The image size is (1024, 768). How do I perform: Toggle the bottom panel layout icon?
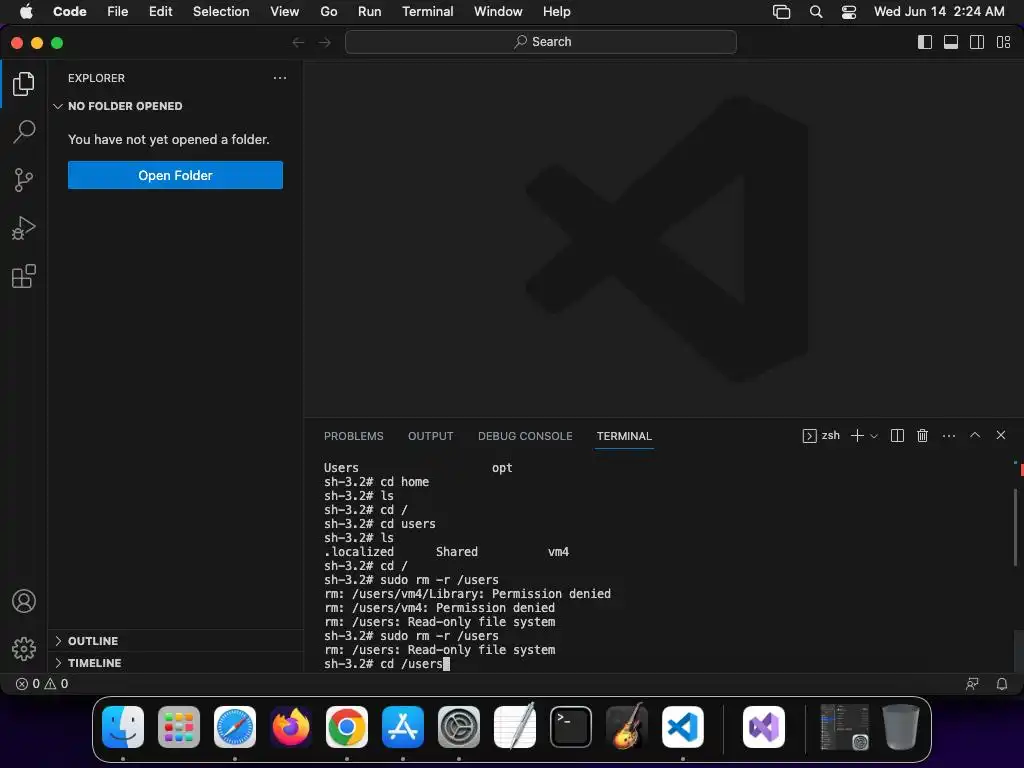pyautogui.click(x=951, y=42)
